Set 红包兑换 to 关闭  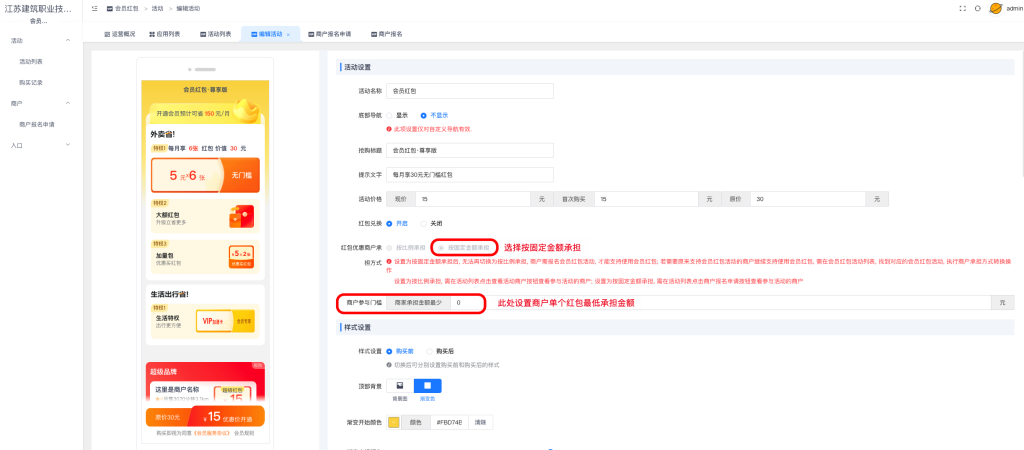pos(424,223)
